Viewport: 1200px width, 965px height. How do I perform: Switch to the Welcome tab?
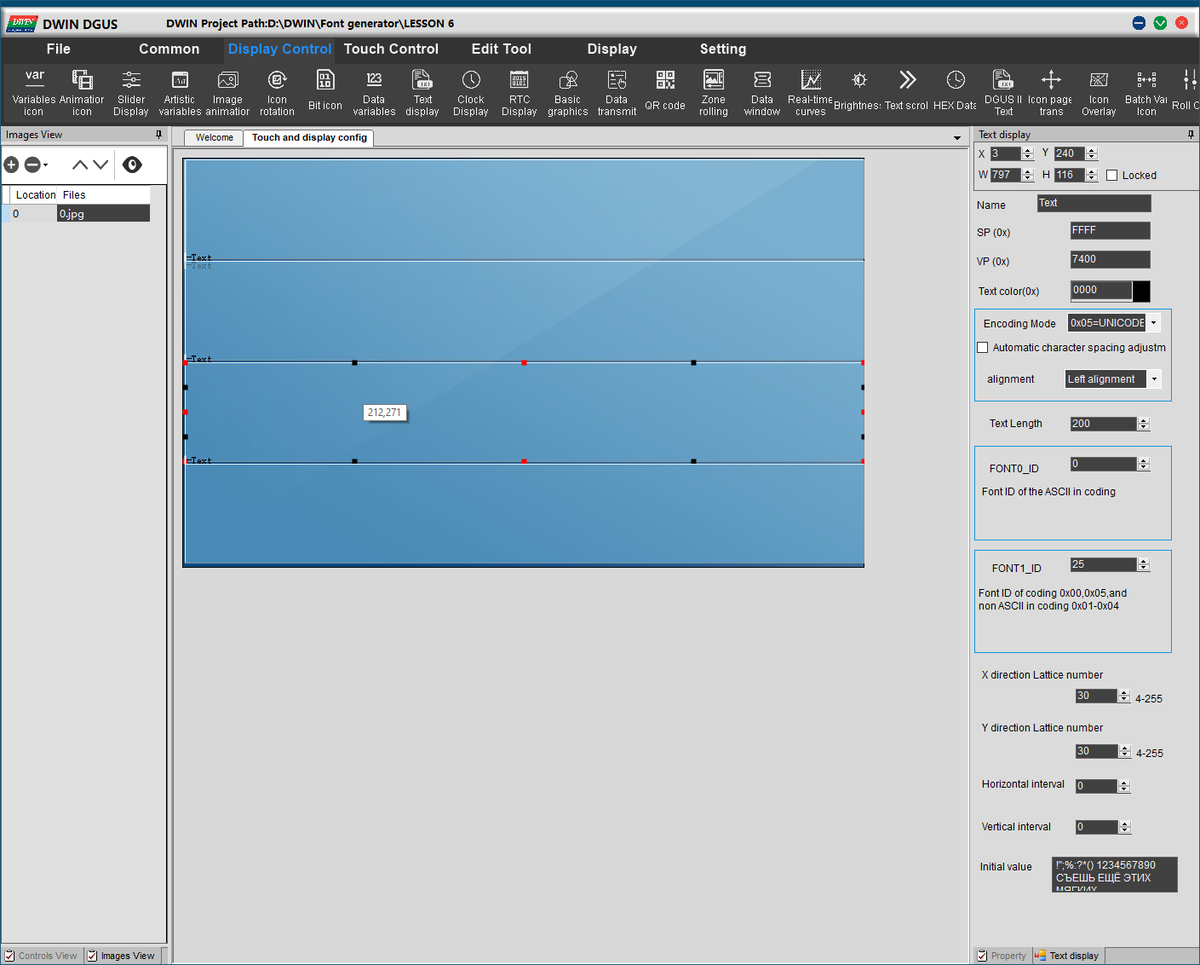click(214, 138)
